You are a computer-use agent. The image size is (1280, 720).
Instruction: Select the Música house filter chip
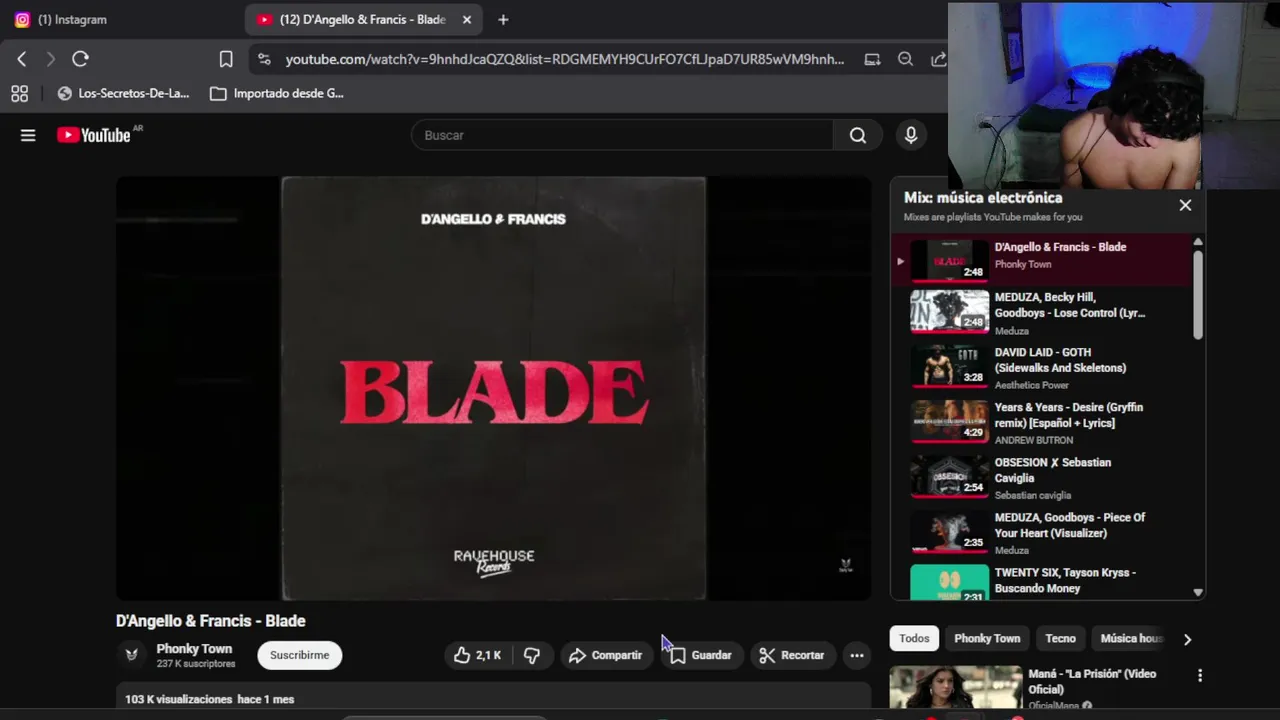[x=1130, y=638]
